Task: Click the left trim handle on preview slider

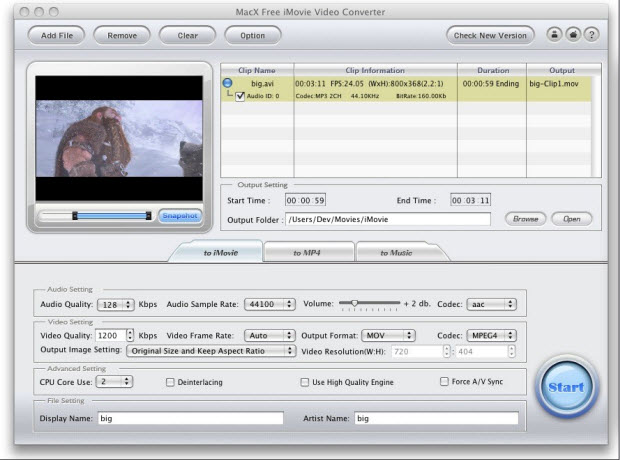Action: [x=75, y=216]
